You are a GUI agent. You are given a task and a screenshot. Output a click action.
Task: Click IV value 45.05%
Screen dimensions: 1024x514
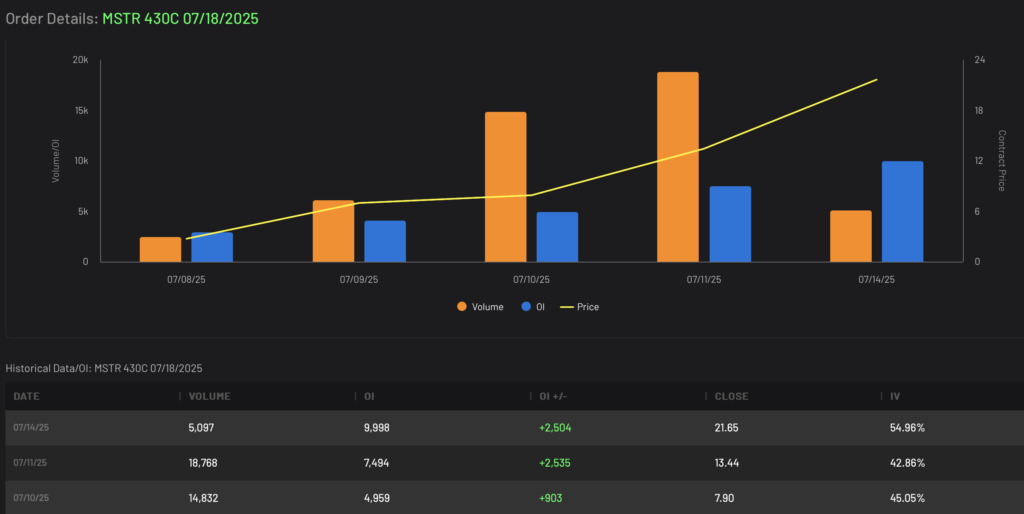(907, 498)
